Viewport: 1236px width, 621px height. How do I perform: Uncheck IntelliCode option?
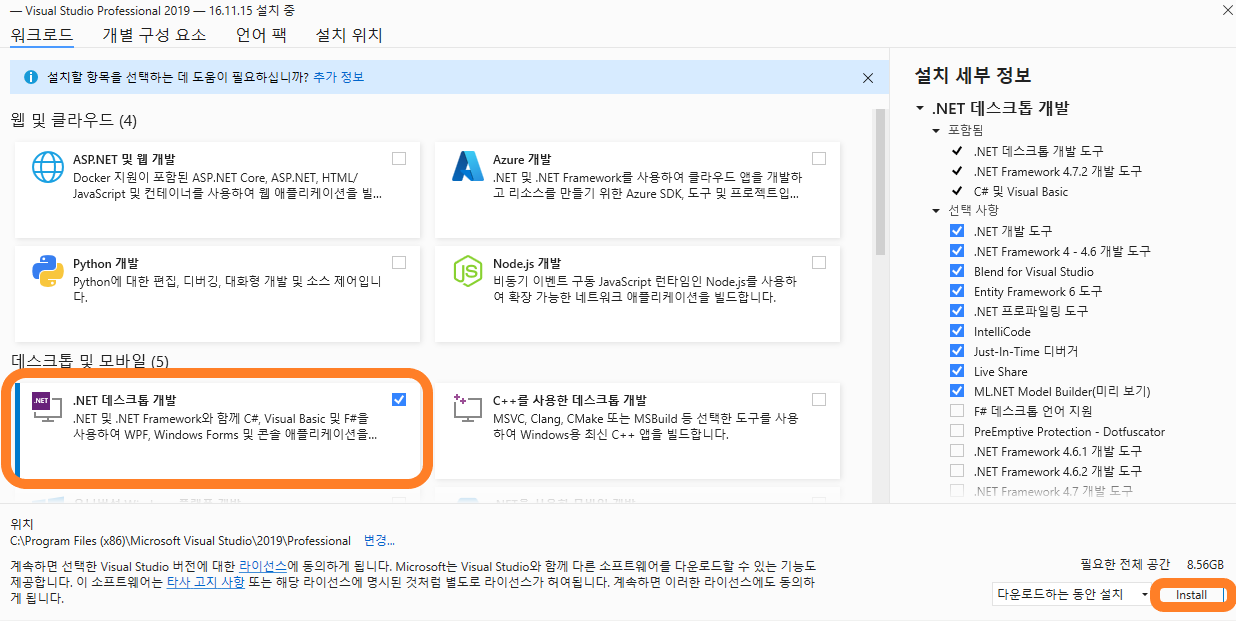(957, 331)
